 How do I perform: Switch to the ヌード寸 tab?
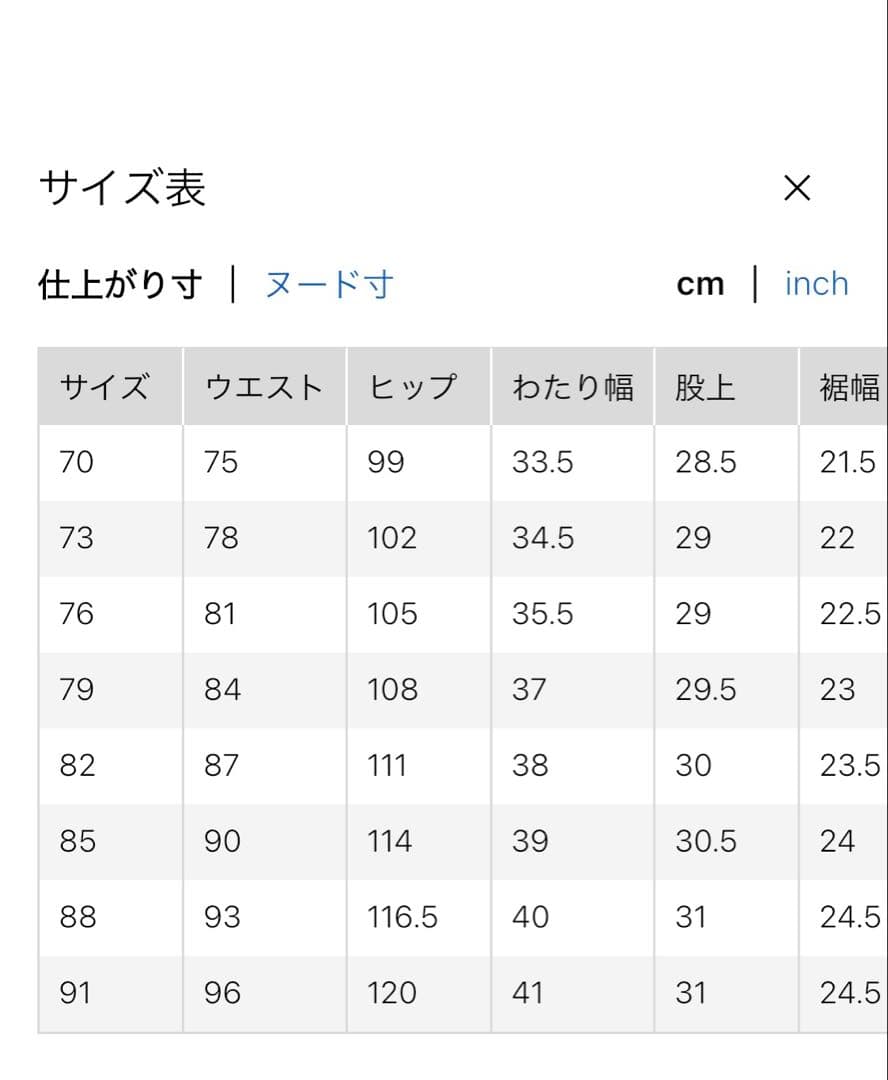click(x=329, y=285)
